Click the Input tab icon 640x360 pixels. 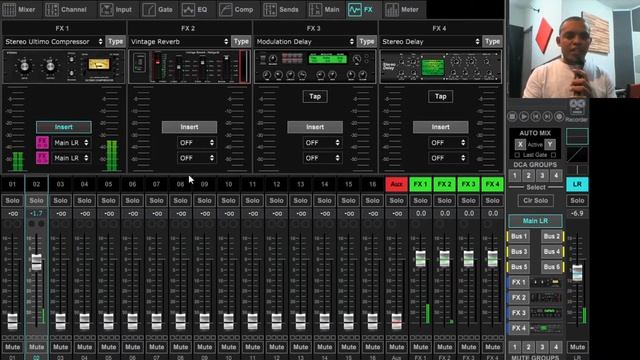coord(106,9)
